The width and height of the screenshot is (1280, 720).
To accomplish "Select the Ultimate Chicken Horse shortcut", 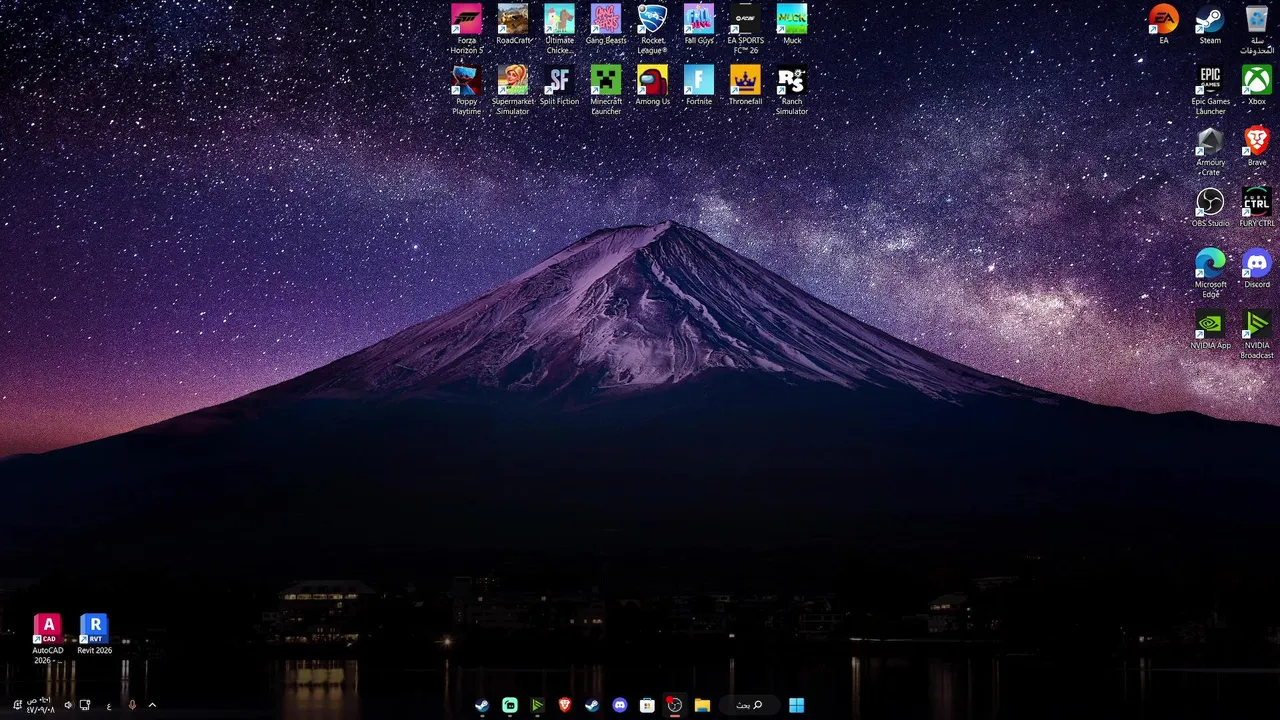I will [x=559, y=30].
